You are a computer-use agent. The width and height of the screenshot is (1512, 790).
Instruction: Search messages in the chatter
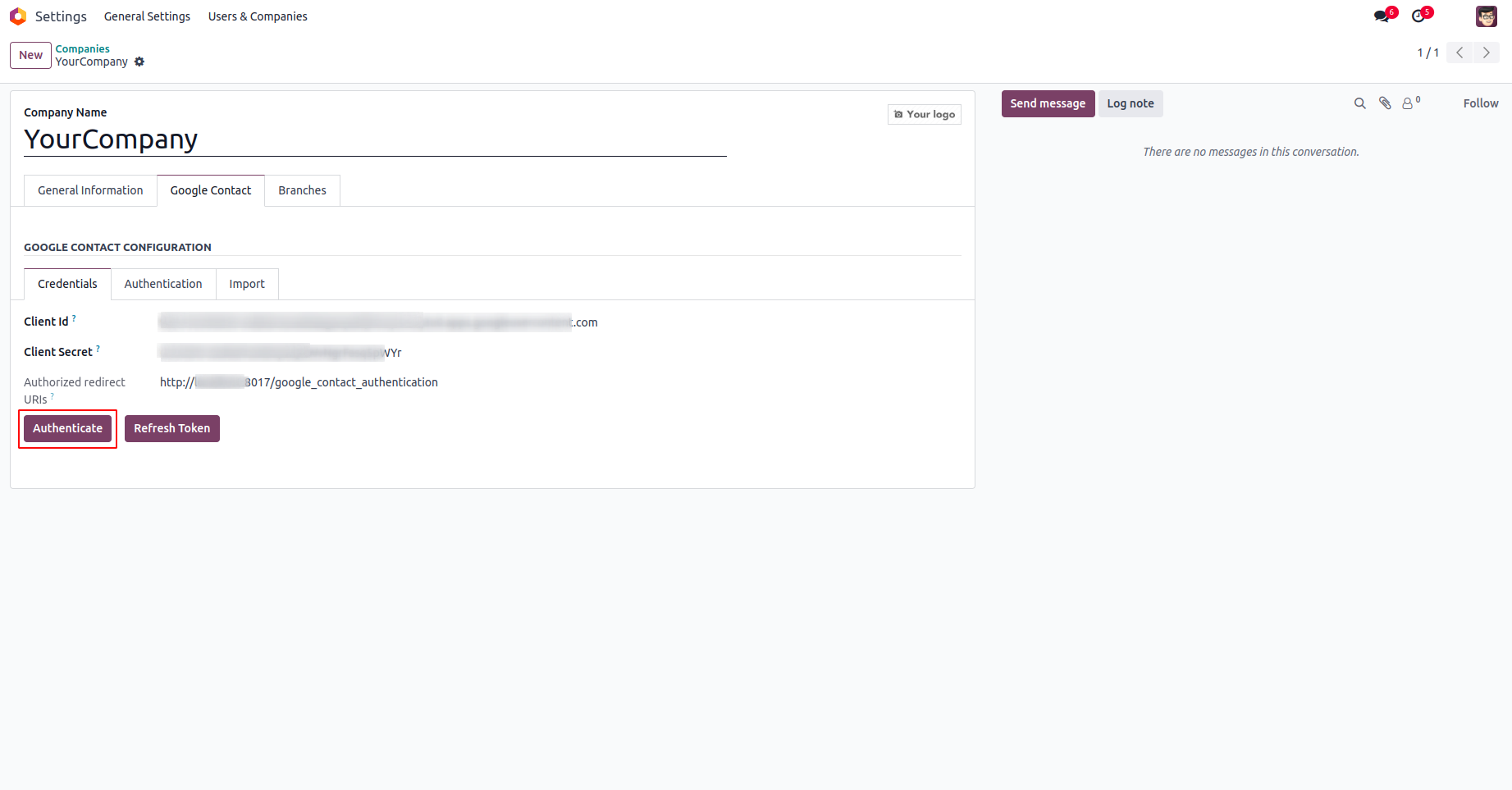pos(1360,103)
